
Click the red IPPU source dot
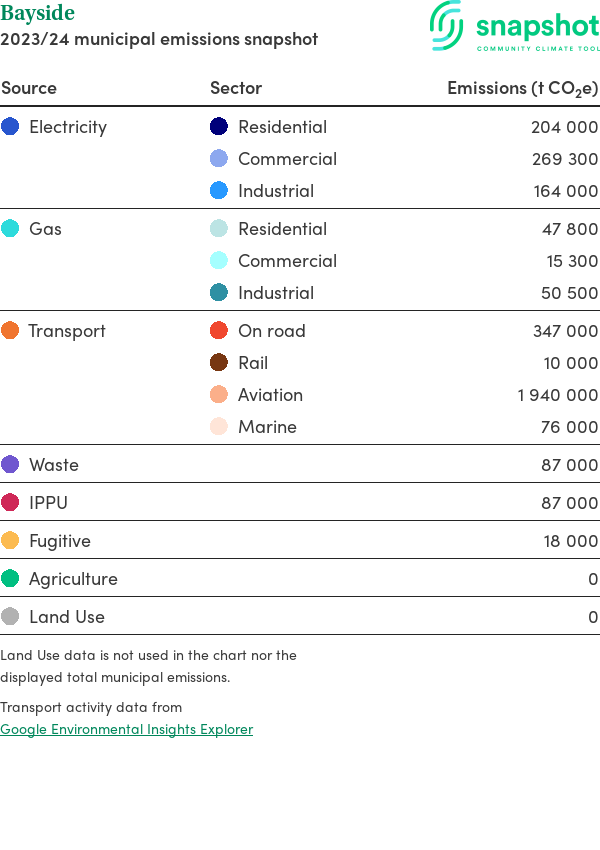point(10,503)
